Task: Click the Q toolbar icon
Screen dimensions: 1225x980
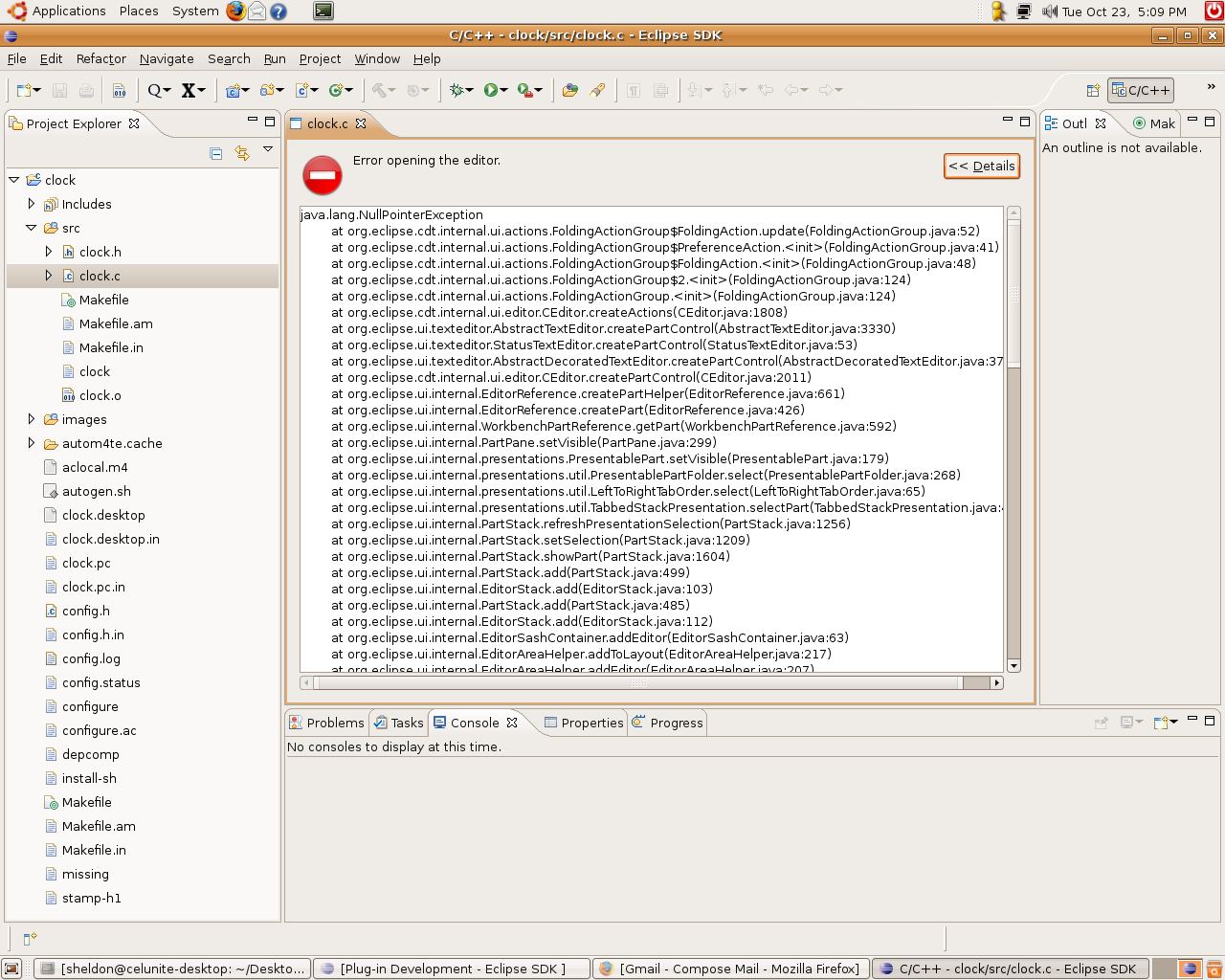Action: (155, 90)
